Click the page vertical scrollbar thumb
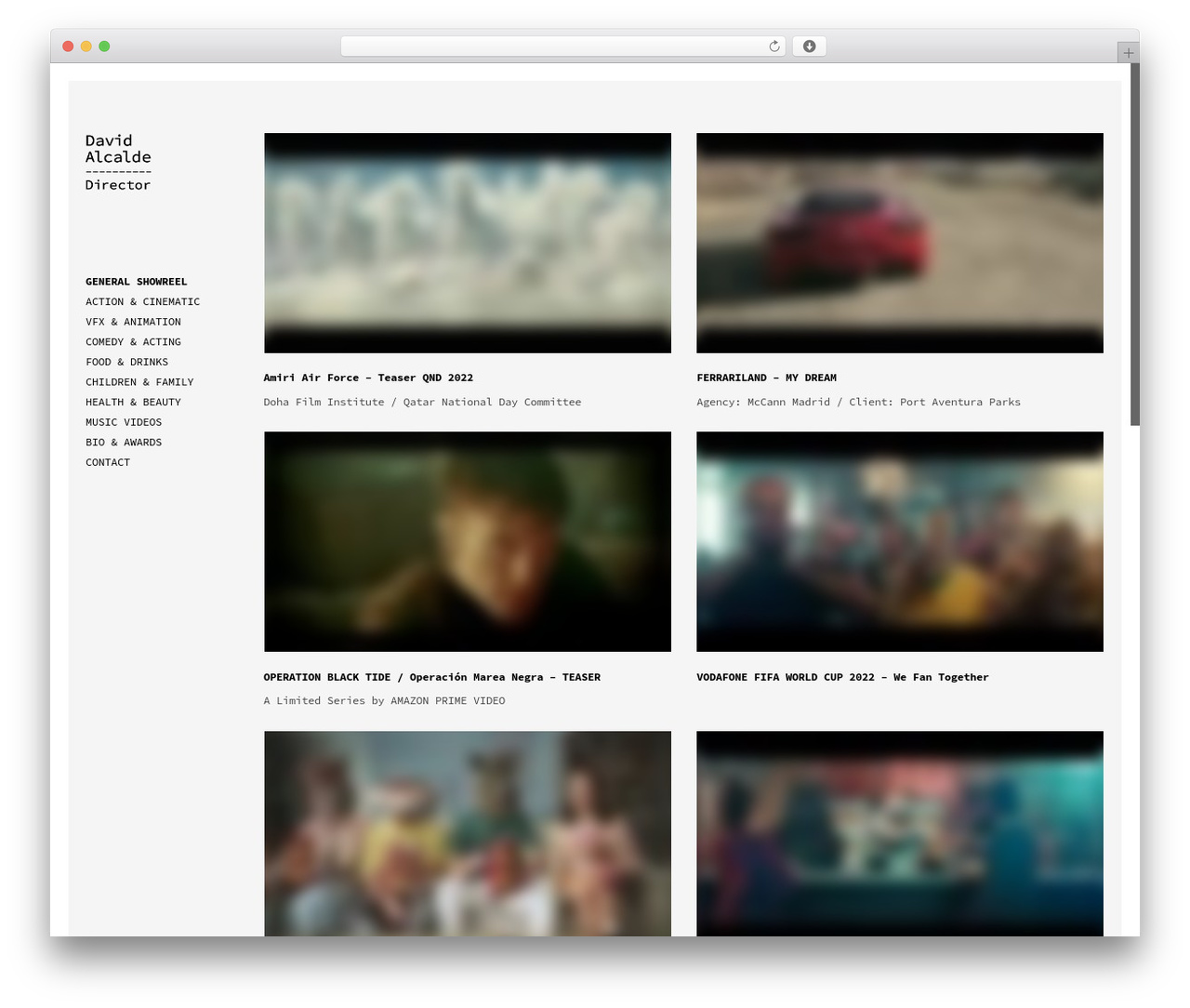This screenshot has height=1008, width=1190. 1134,245
